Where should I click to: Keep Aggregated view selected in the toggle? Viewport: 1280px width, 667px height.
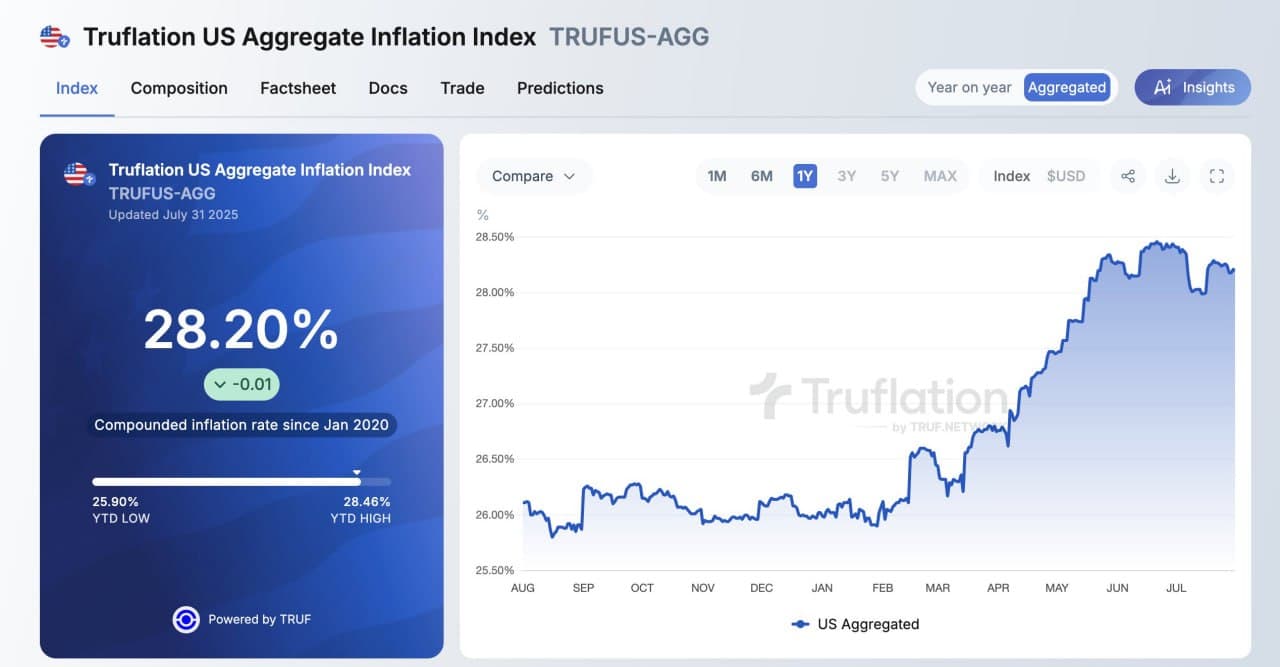click(x=1067, y=87)
